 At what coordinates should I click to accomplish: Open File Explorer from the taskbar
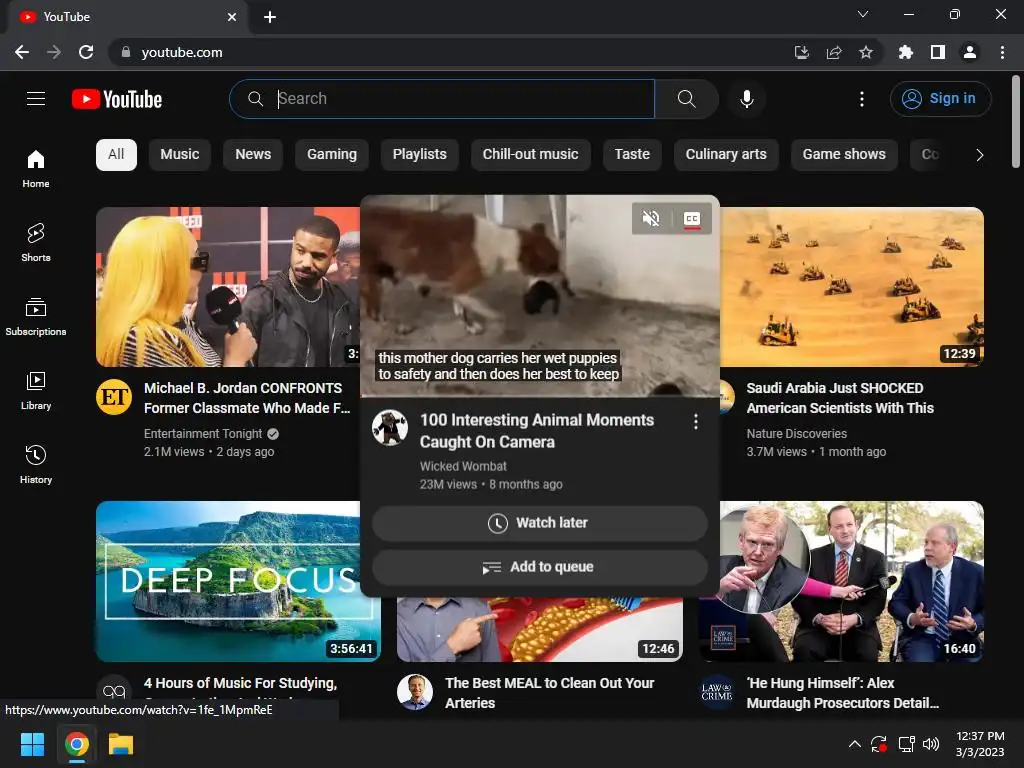[121, 744]
